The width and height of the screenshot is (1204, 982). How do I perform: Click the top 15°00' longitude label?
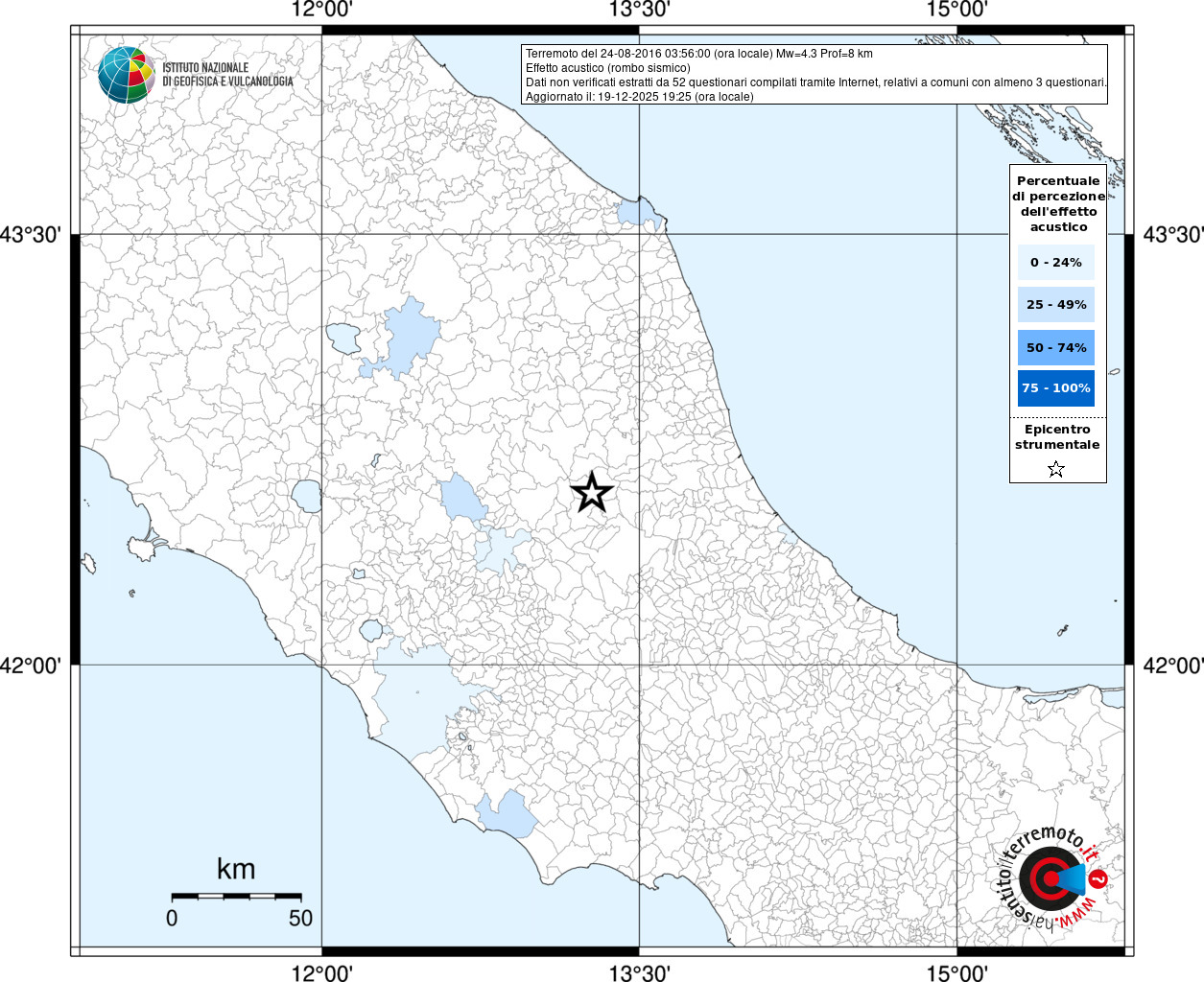pyautogui.click(x=956, y=10)
